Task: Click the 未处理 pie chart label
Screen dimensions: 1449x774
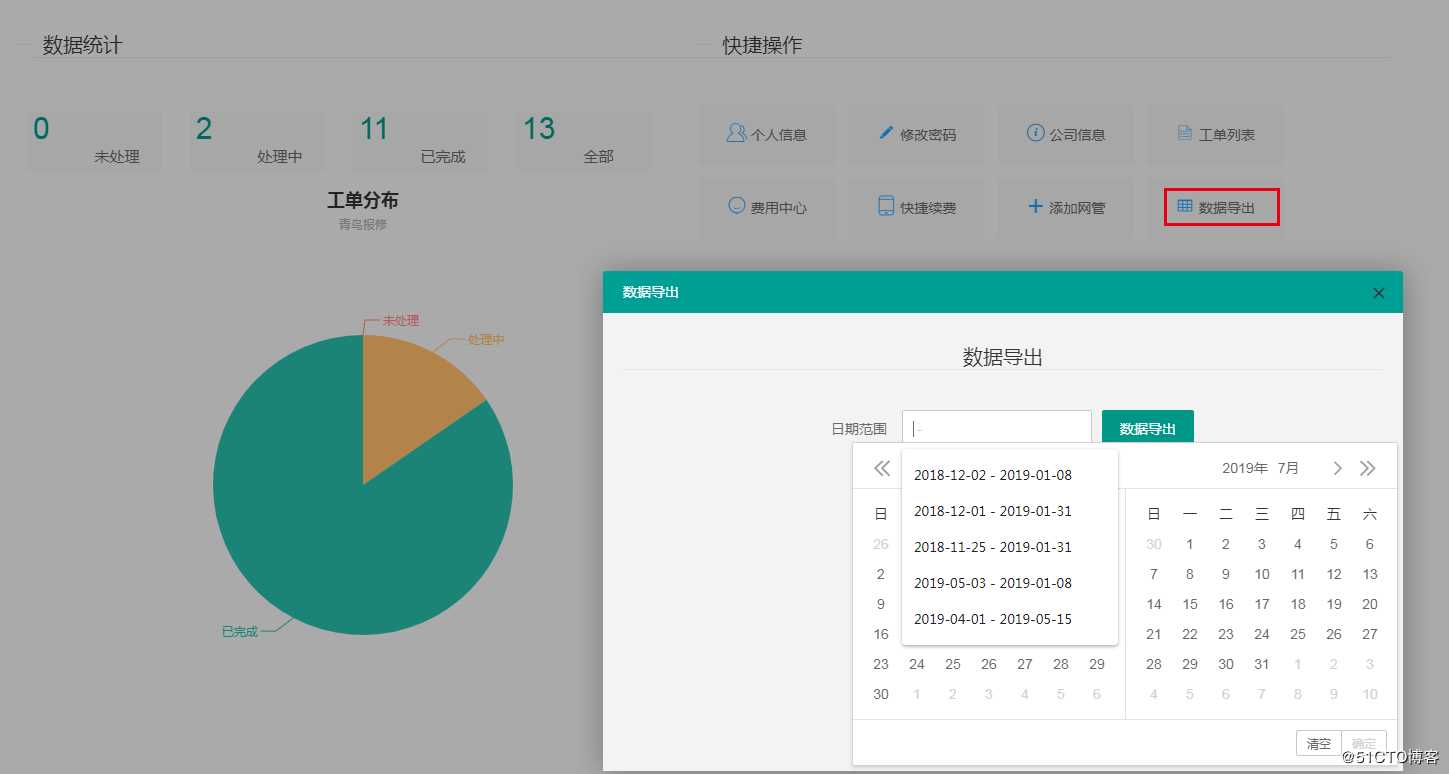Action: tap(401, 321)
